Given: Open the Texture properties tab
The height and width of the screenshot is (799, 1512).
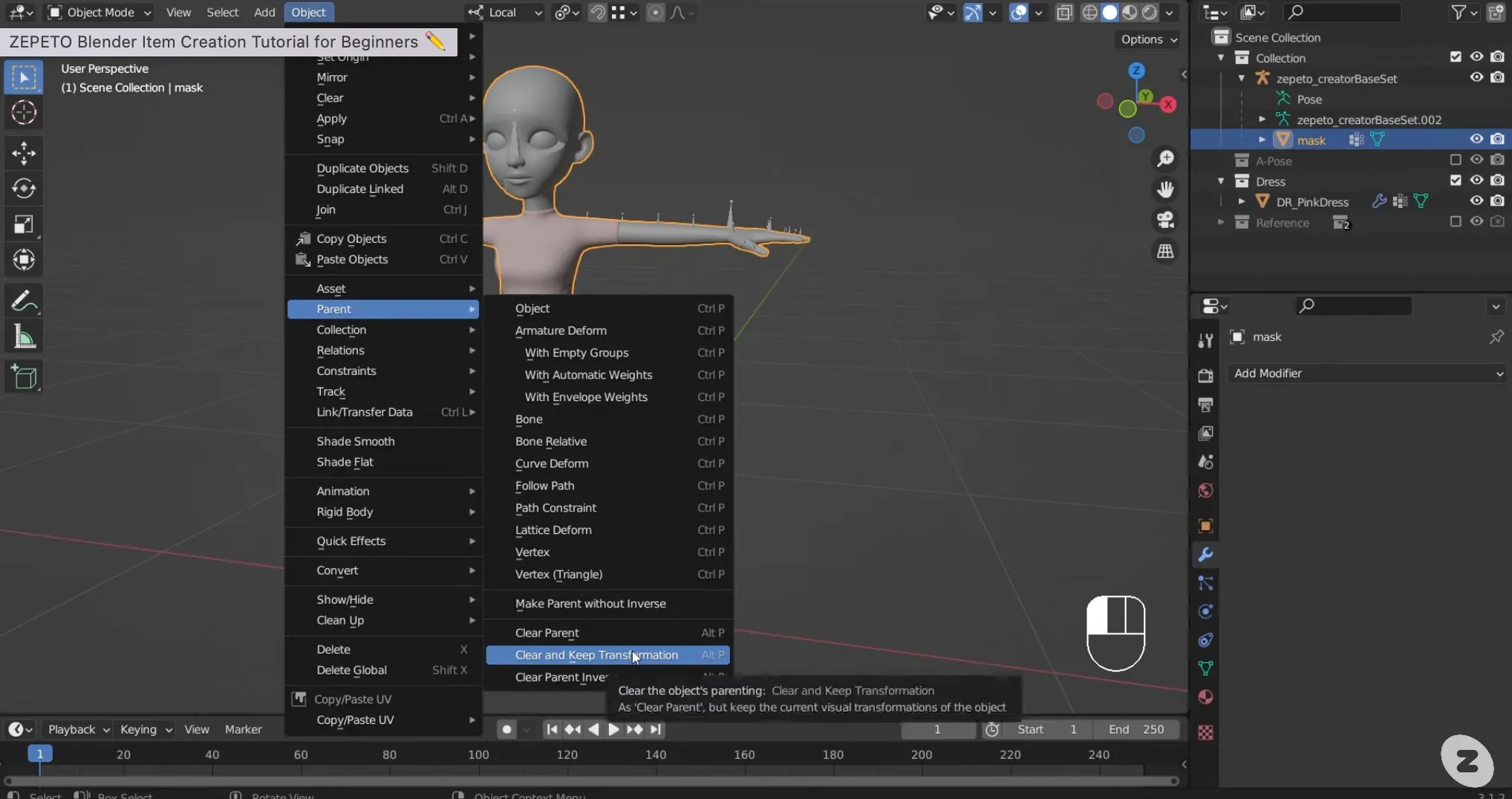Looking at the screenshot, I should point(1205,733).
